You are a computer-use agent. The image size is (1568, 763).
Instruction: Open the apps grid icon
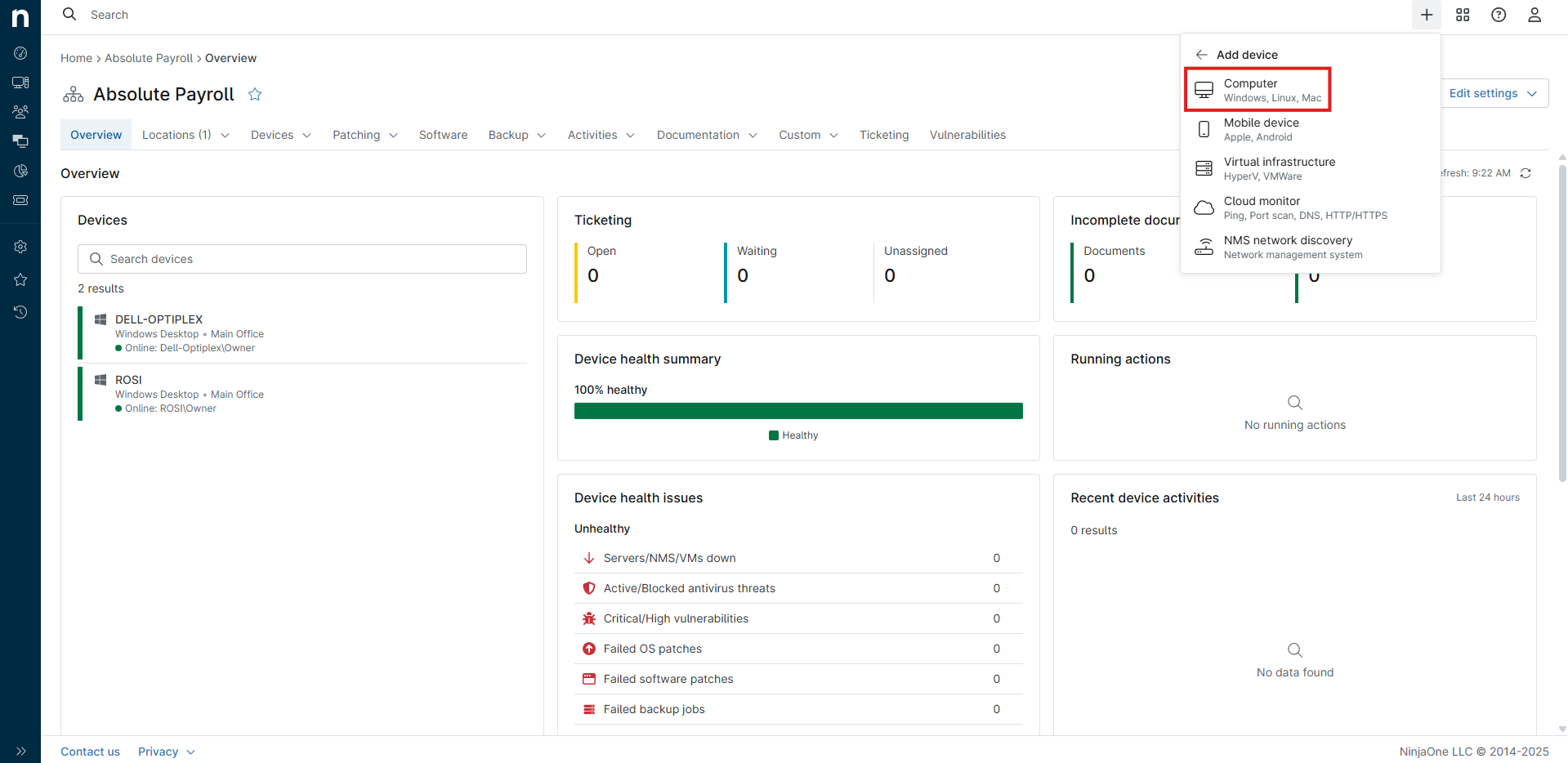(x=1463, y=15)
